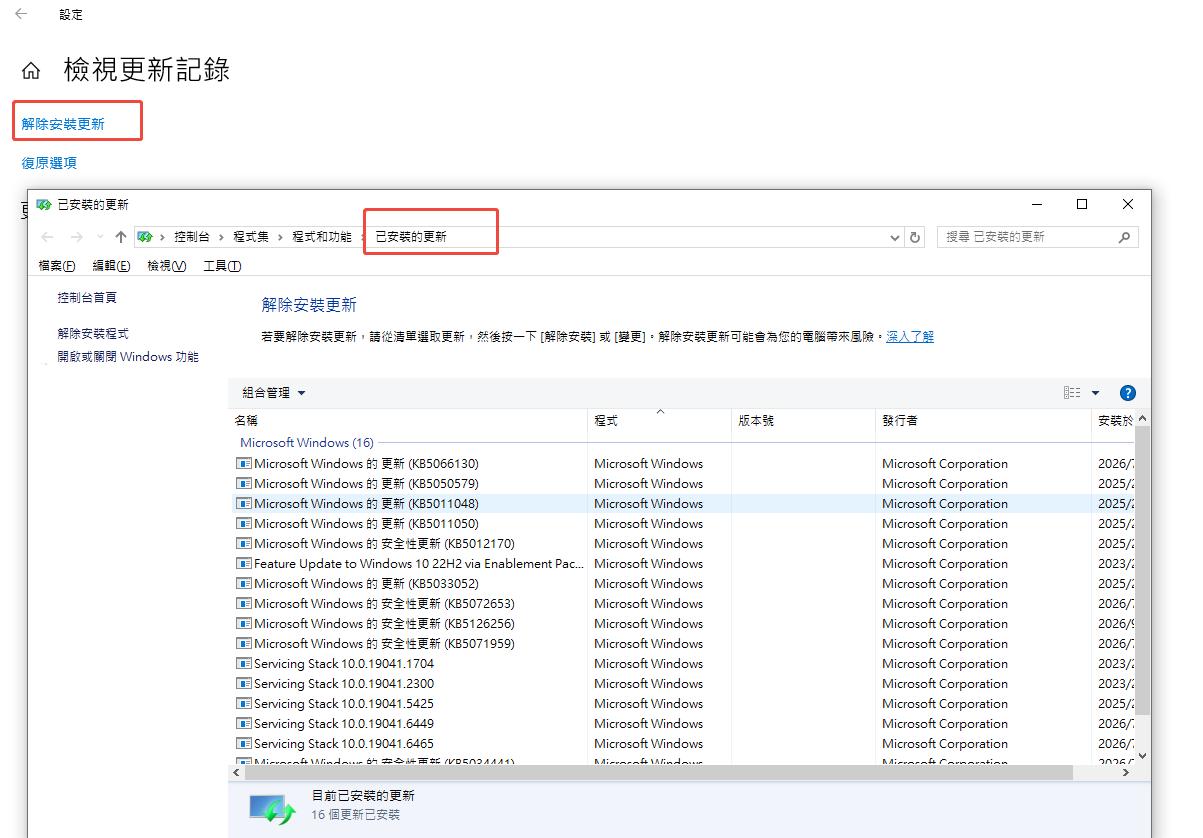Select update KB5033052 row

685,584
